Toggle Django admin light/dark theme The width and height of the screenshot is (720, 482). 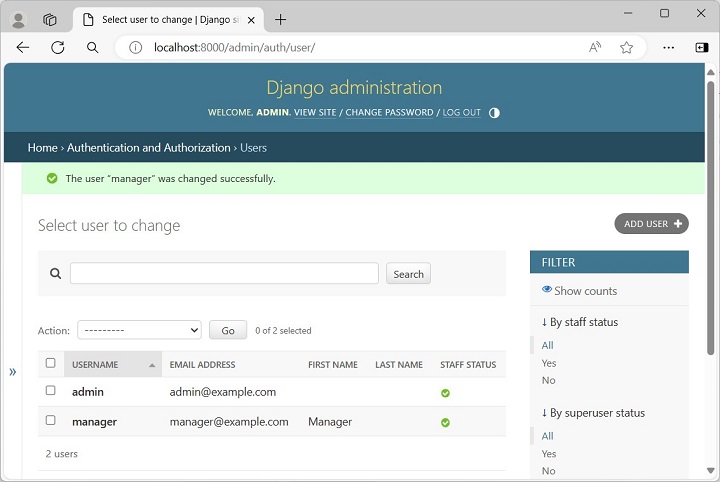tap(494, 113)
